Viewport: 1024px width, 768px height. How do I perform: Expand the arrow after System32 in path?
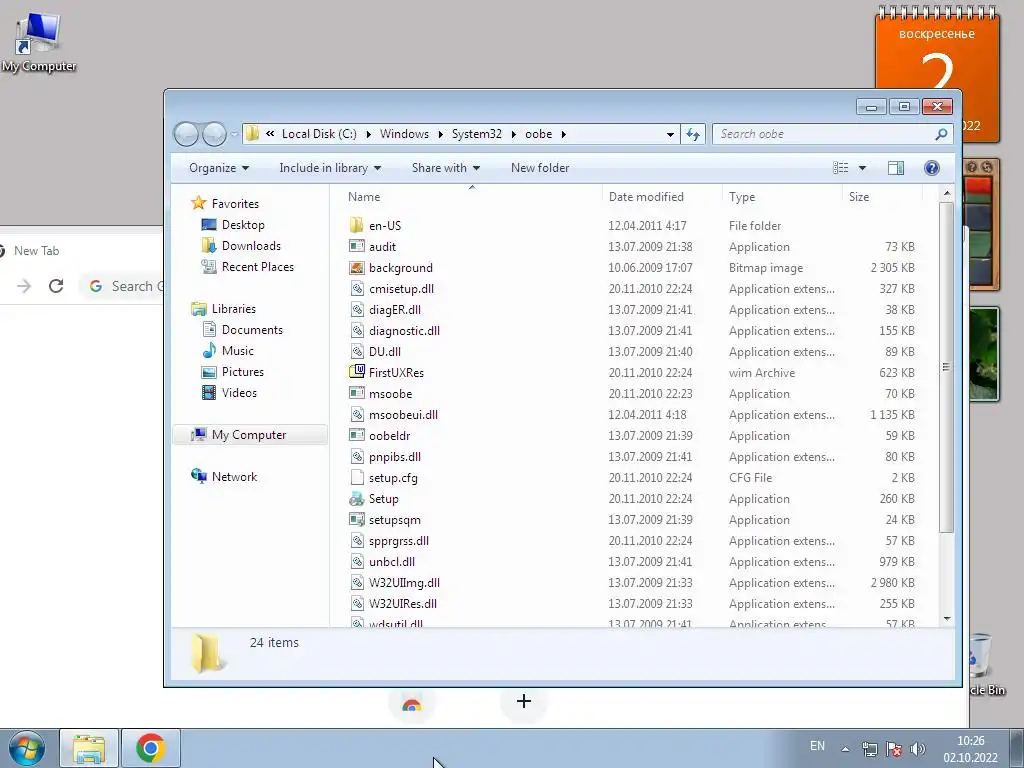click(513, 134)
